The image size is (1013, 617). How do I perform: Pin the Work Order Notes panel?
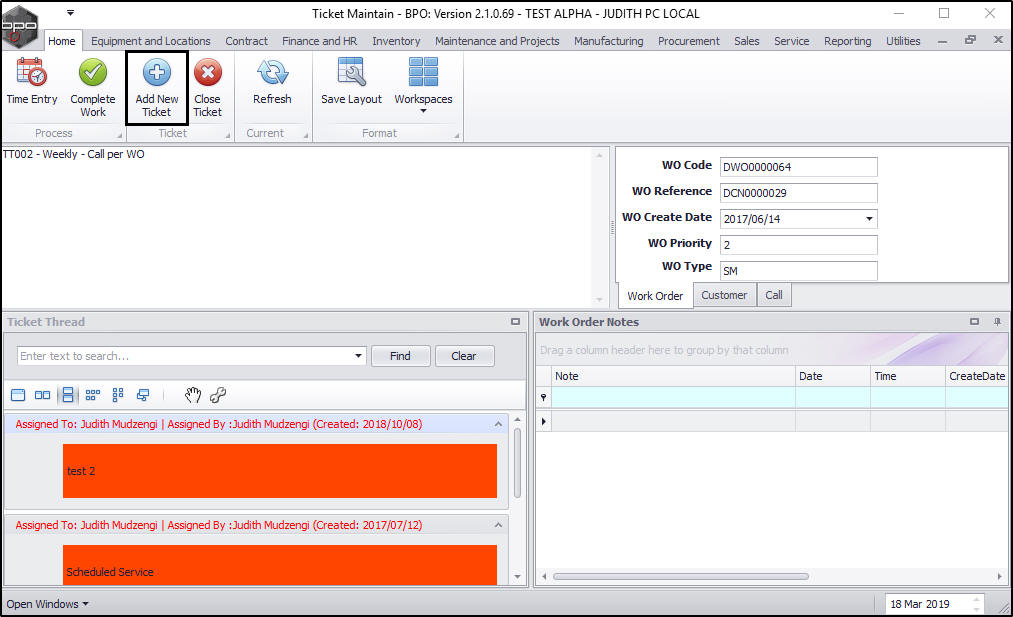997,322
